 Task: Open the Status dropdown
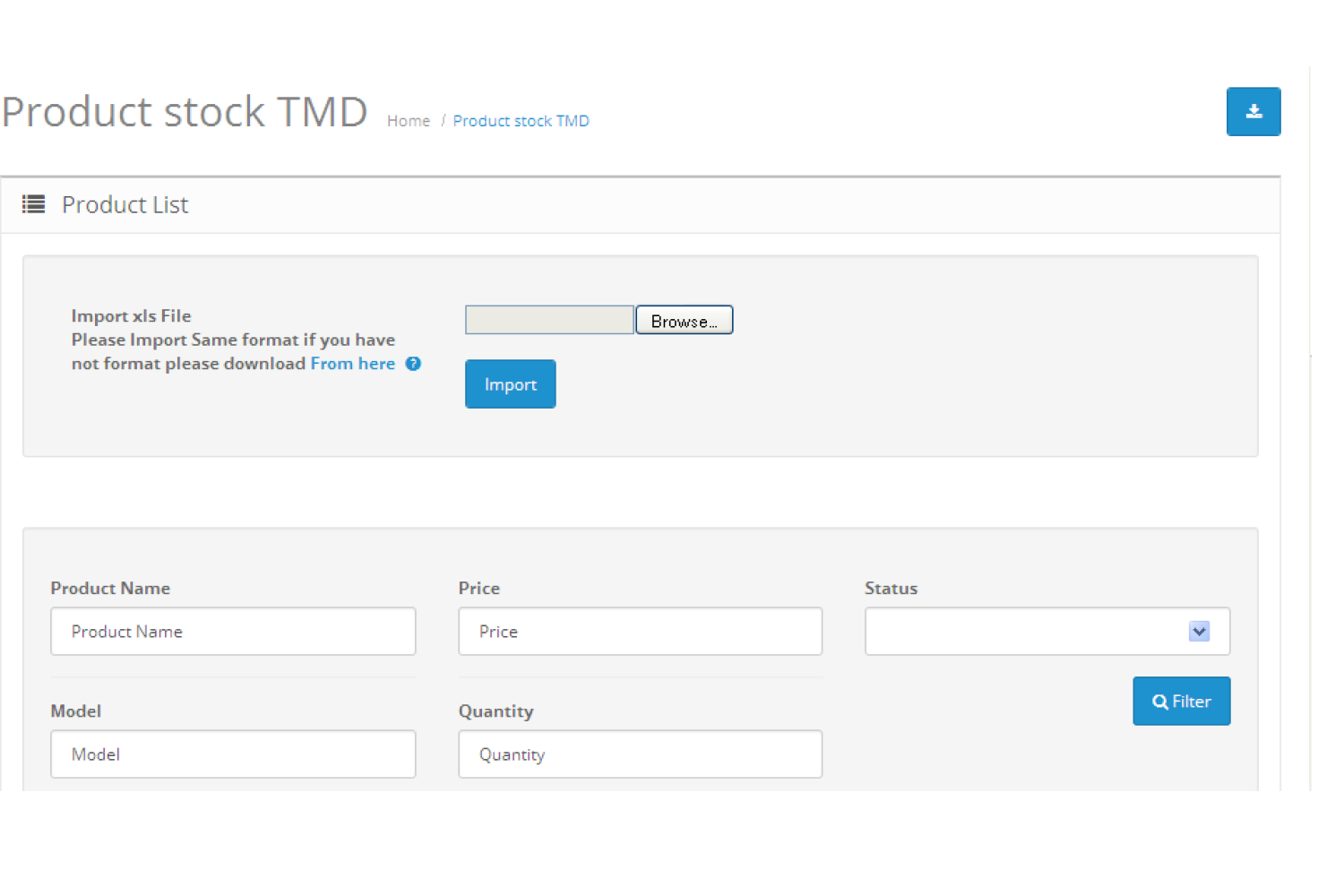[x=1047, y=631]
